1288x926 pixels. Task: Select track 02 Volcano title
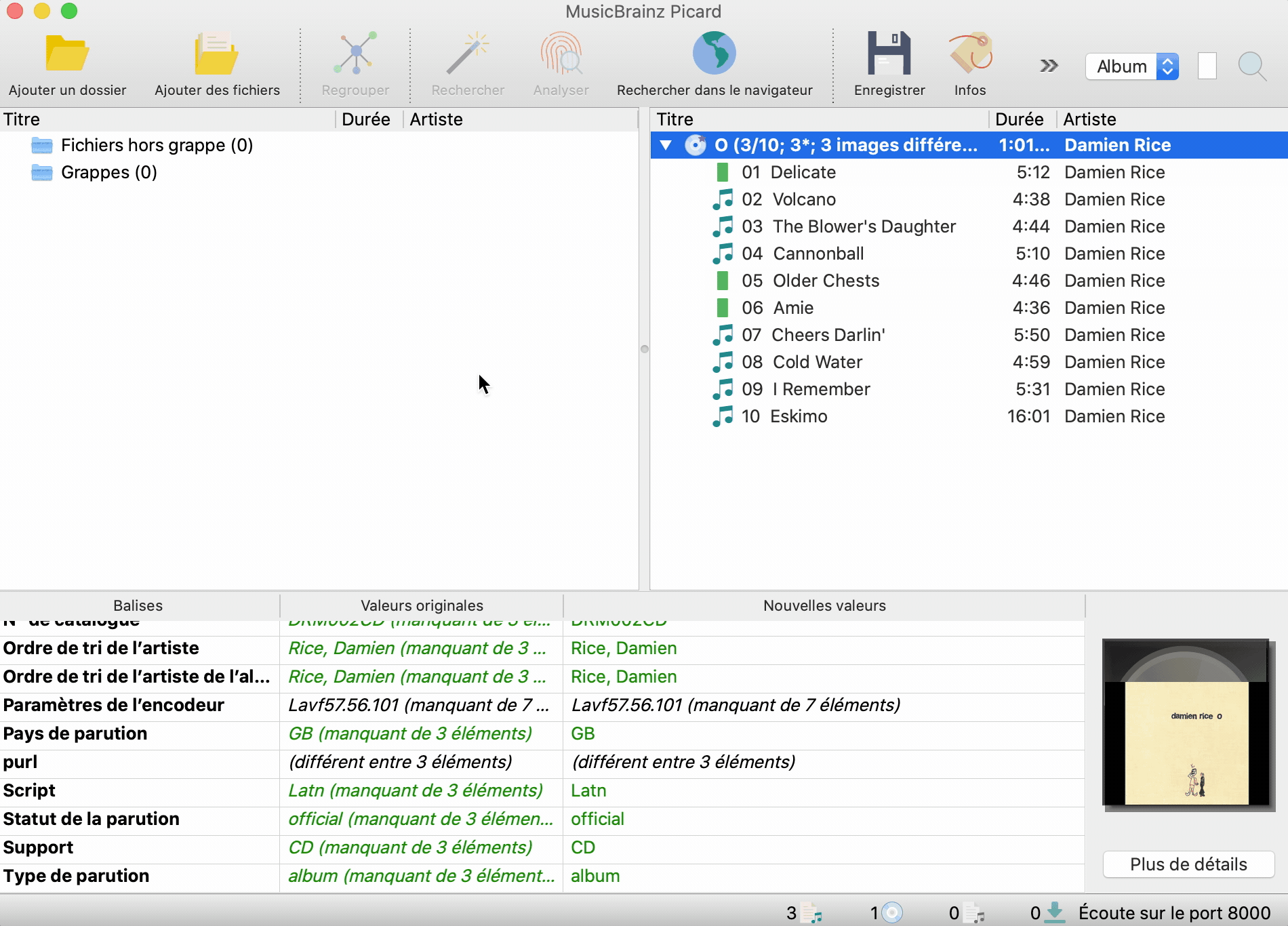pos(804,199)
